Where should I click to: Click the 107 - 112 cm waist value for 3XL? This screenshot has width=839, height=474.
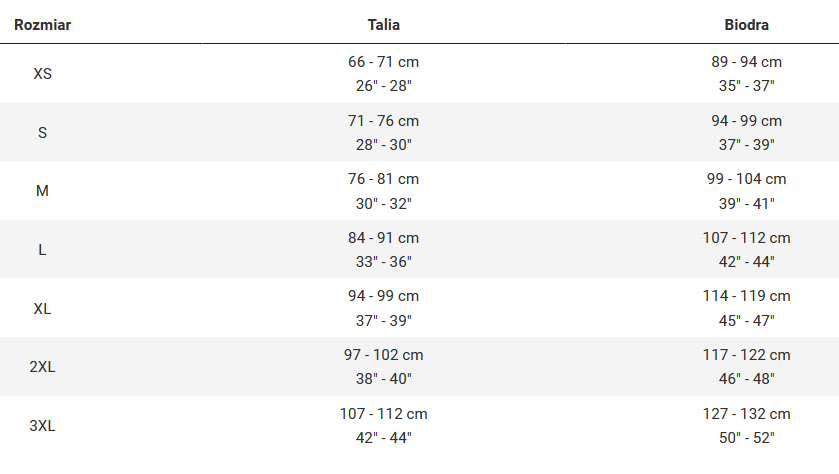[383, 414]
